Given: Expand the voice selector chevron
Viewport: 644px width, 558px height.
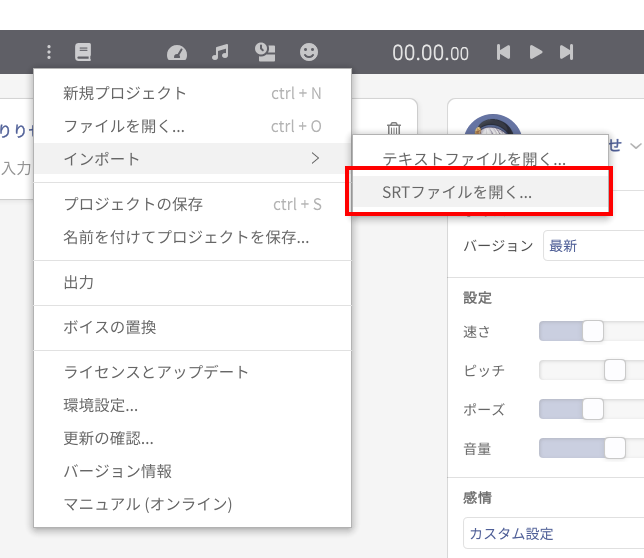Looking at the screenshot, I should tap(635, 146).
